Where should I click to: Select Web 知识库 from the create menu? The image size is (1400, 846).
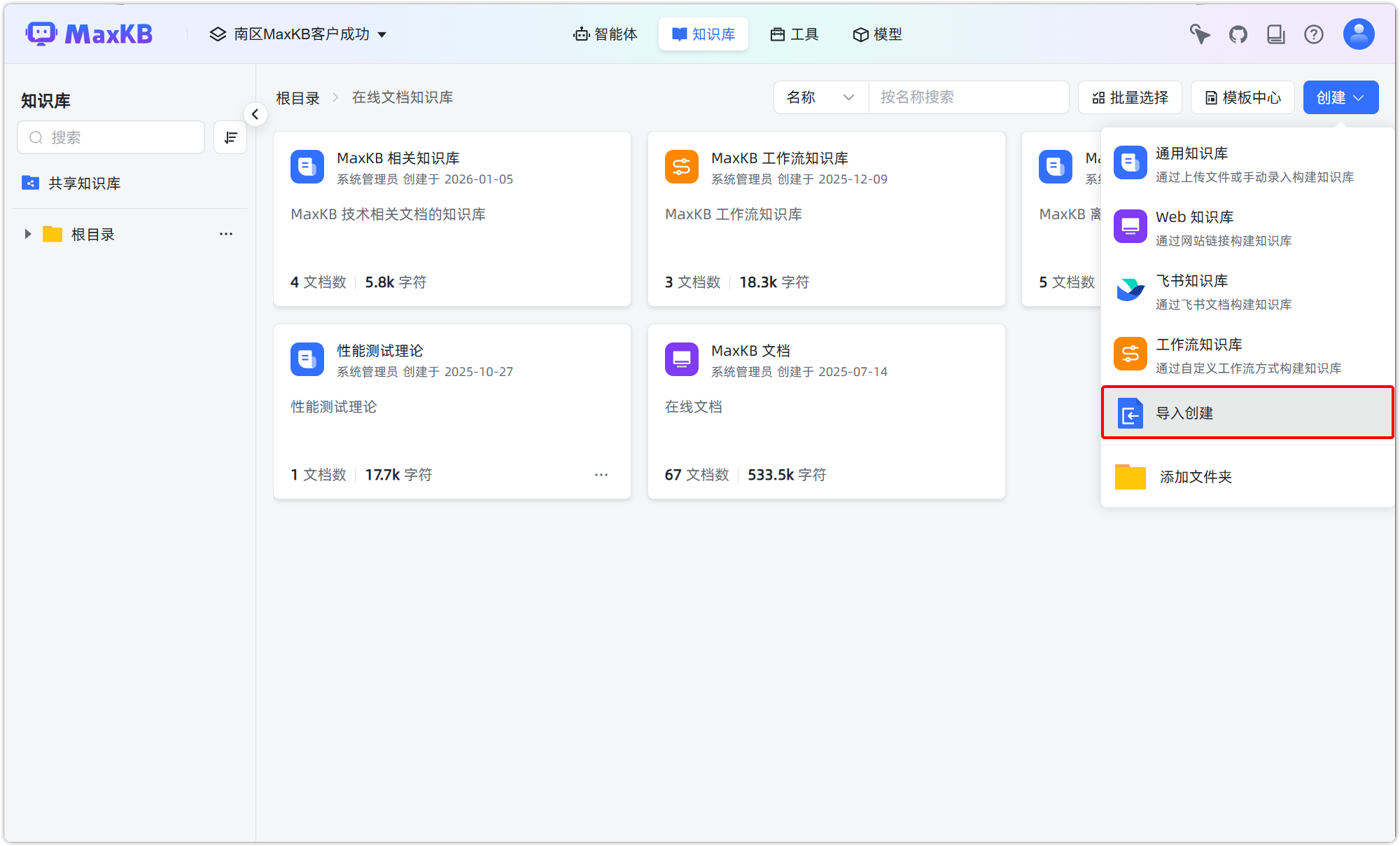click(x=1247, y=228)
